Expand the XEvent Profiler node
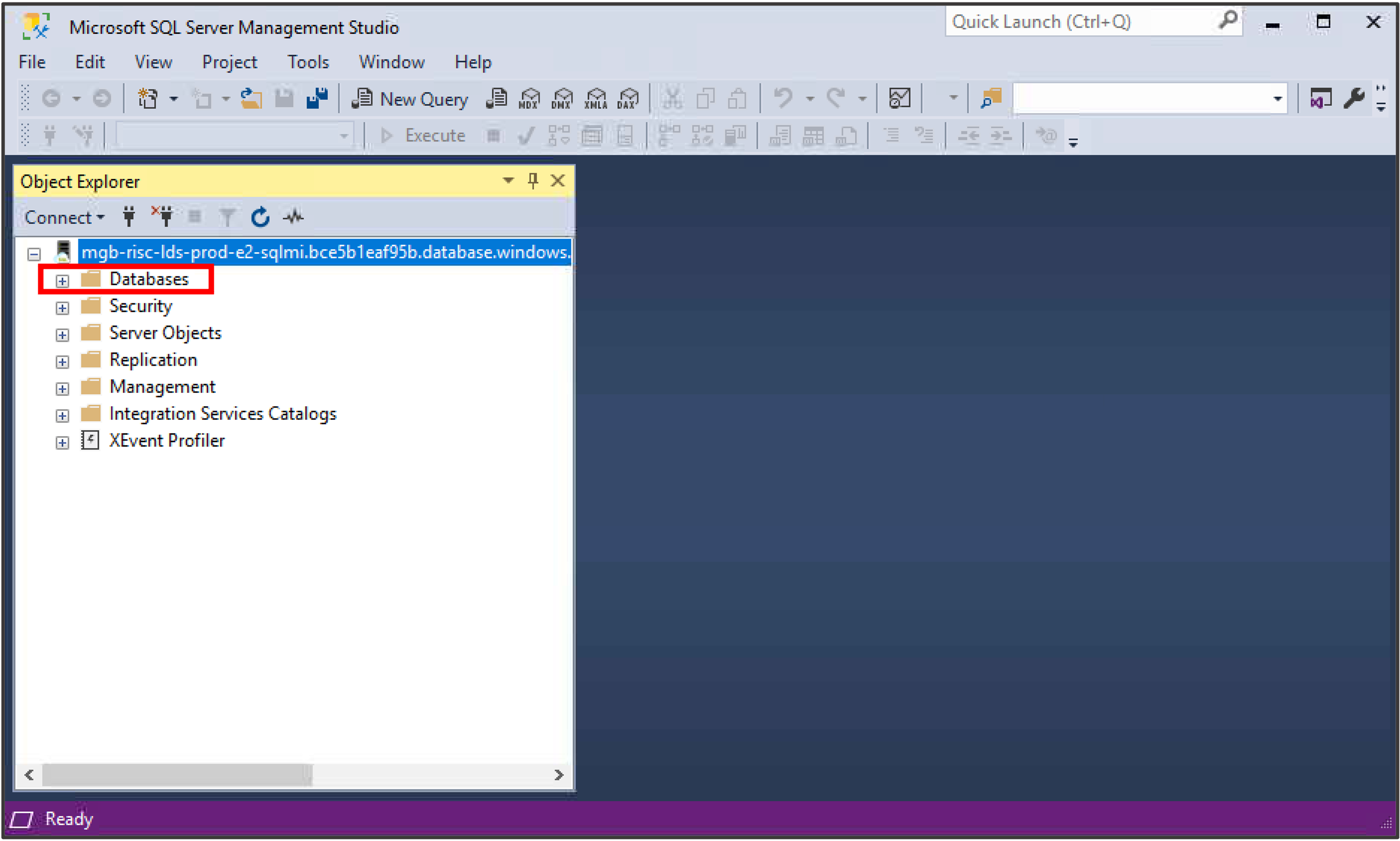1400x841 pixels. pos(62,443)
